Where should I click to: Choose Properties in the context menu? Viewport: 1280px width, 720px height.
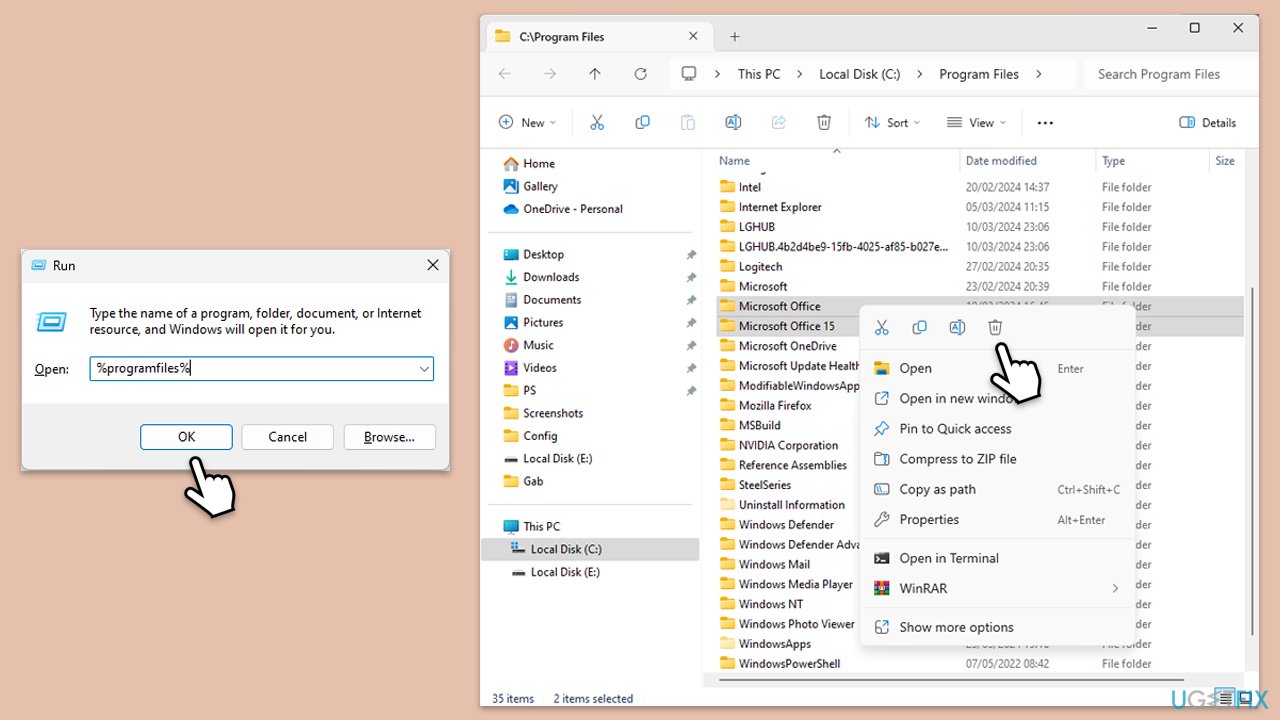[x=997, y=519]
